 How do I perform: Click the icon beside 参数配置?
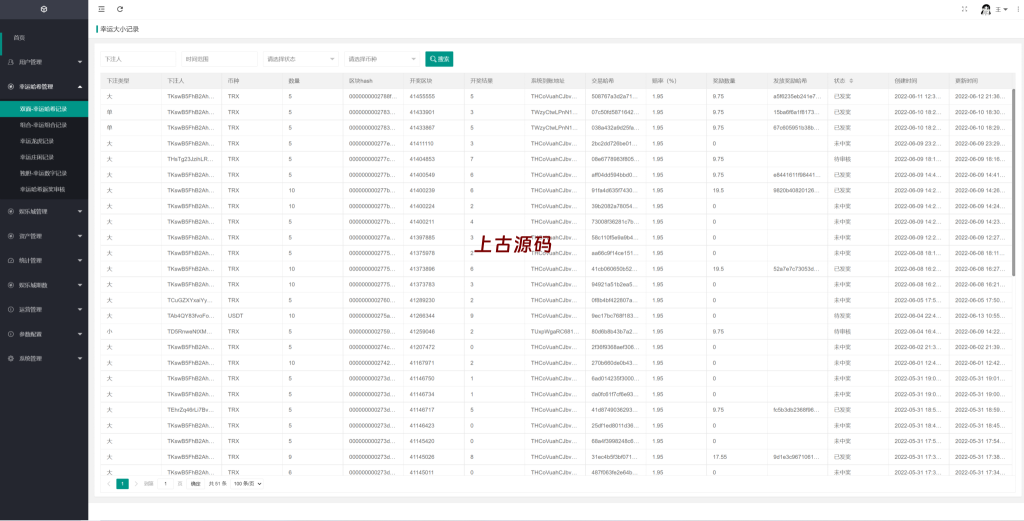click(11, 334)
